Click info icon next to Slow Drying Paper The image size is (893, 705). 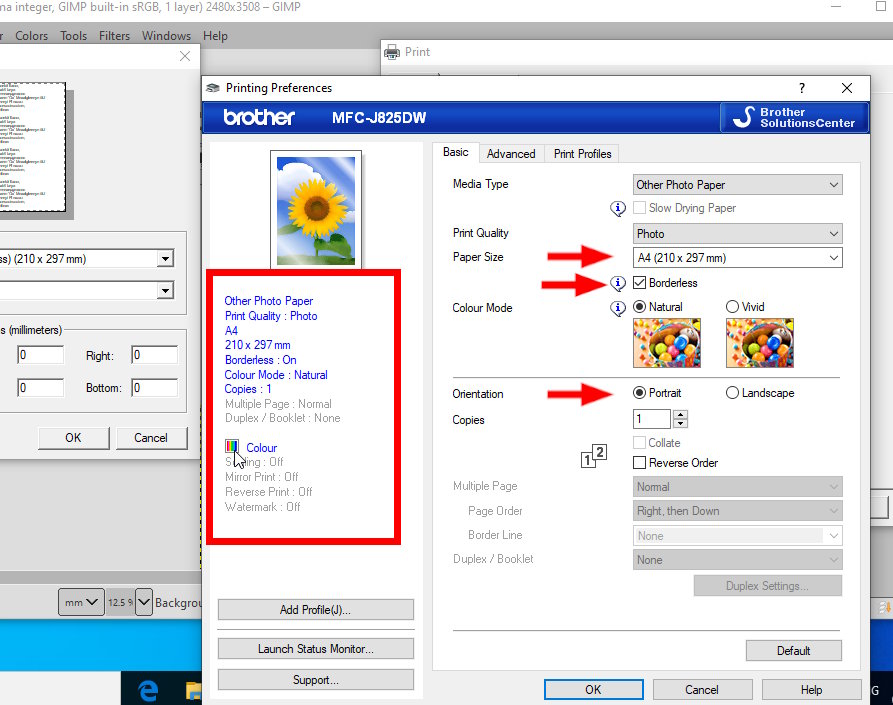tap(618, 208)
